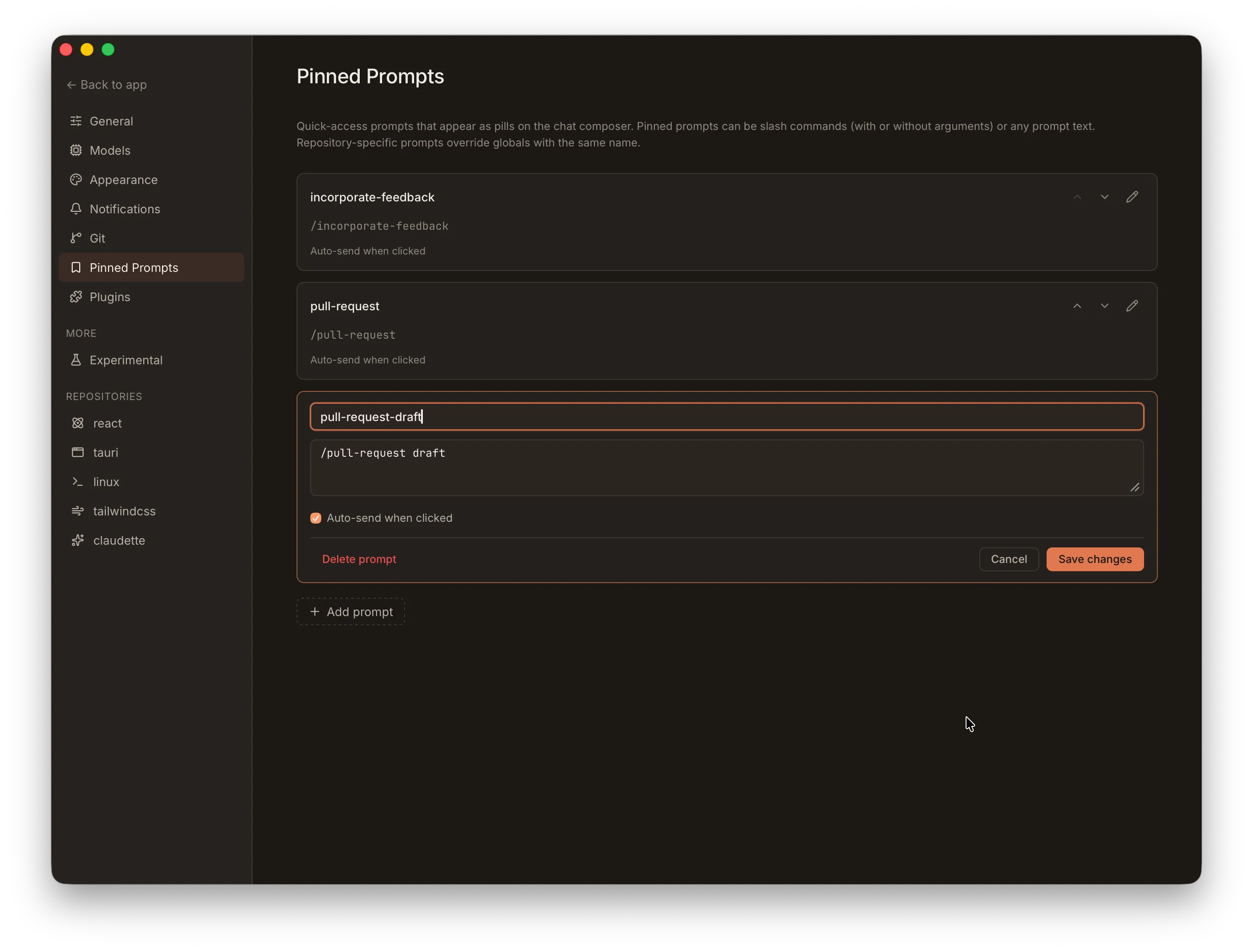Click the Pinned Prompts page heading
This screenshot has width=1253, height=952.
tap(371, 76)
